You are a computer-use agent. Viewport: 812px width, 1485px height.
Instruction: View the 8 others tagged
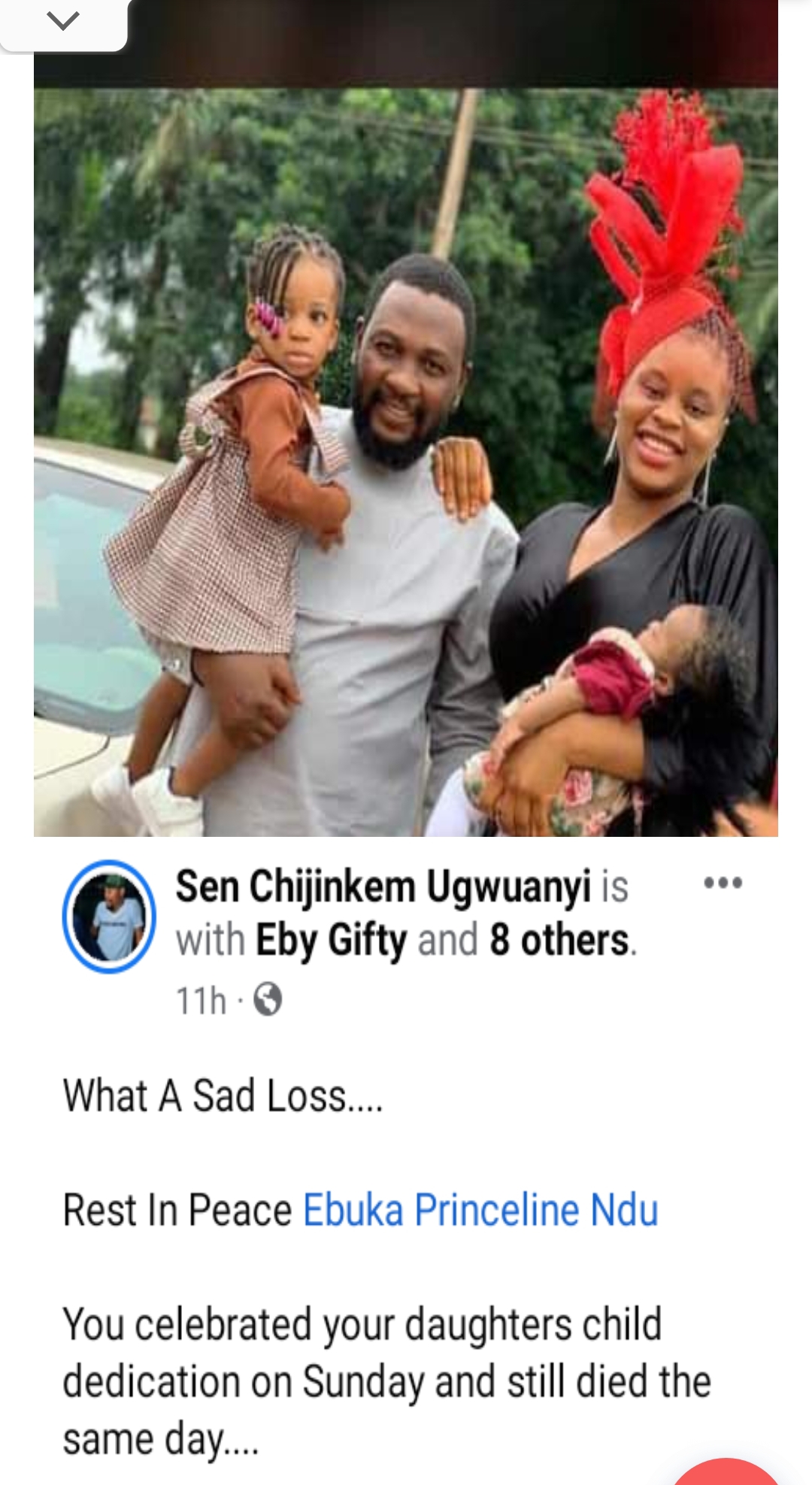pos(560,940)
